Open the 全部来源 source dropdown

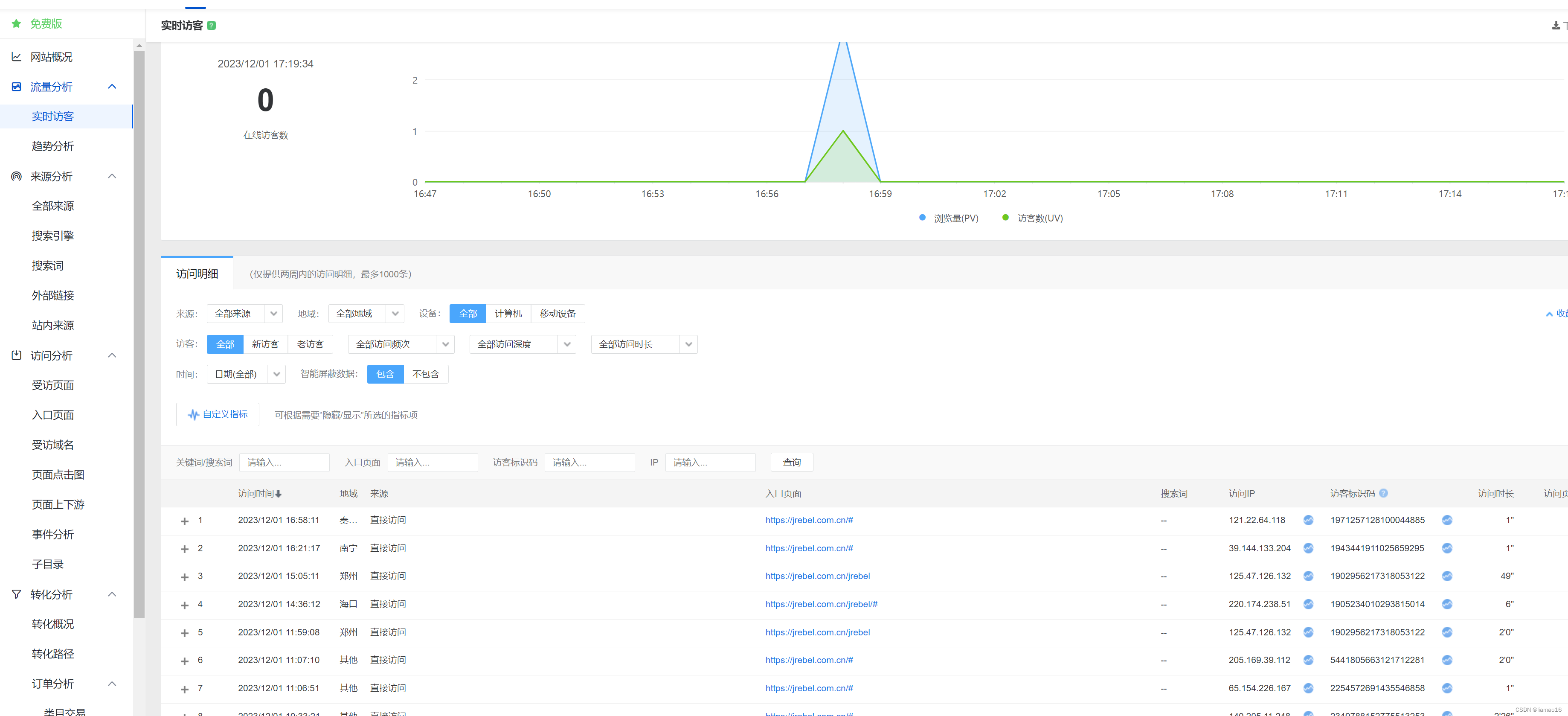(244, 314)
